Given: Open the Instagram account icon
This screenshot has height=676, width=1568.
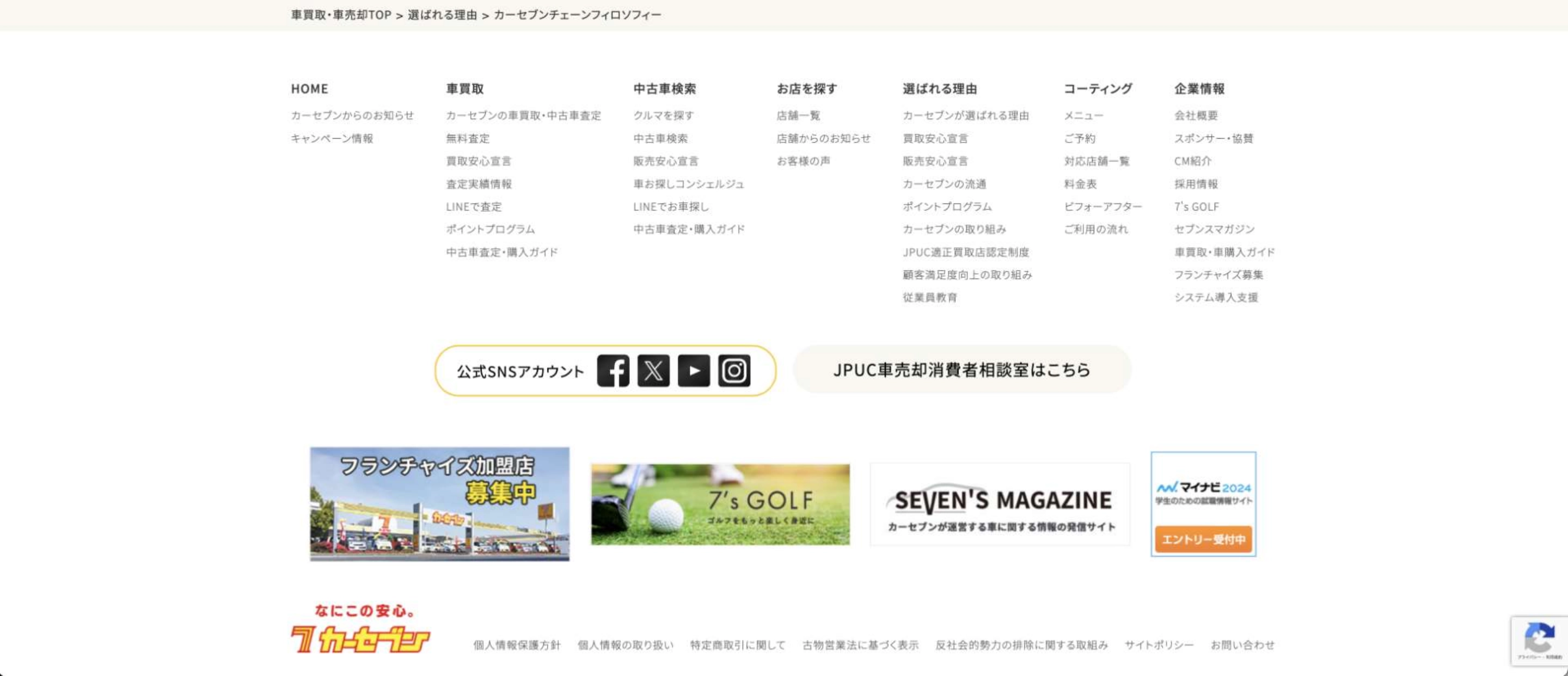Looking at the screenshot, I should pyautogui.click(x=734, y=371).
